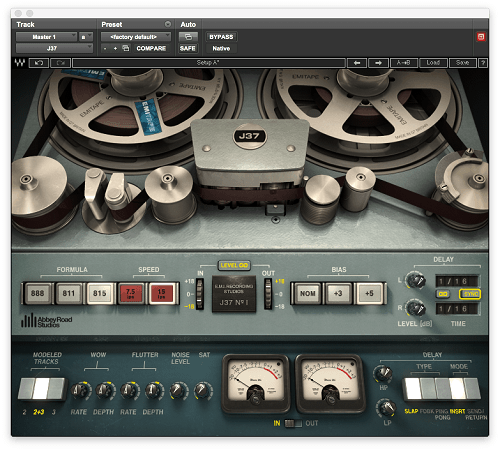Screen dimensions: 500x450
Task: Open the Setup A preset name bar
Action: [x=209, y=63]
